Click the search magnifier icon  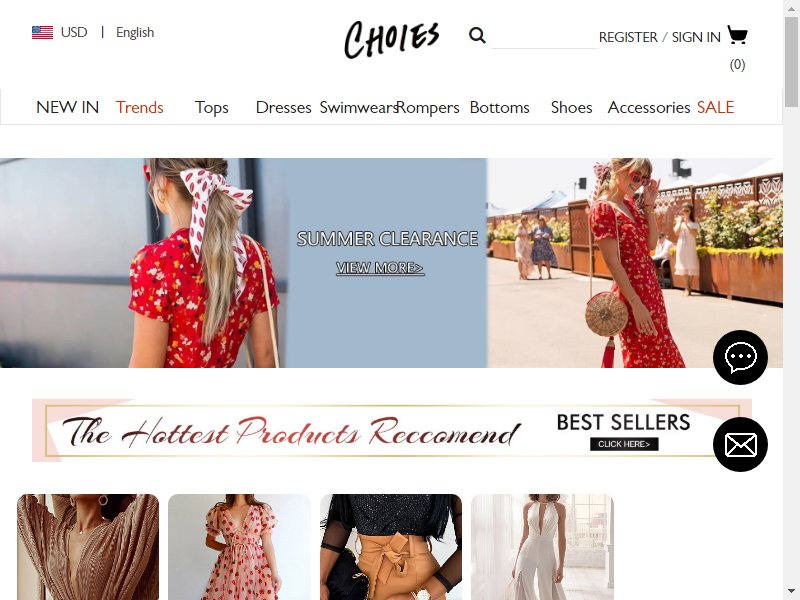click(x=477, y=35)
